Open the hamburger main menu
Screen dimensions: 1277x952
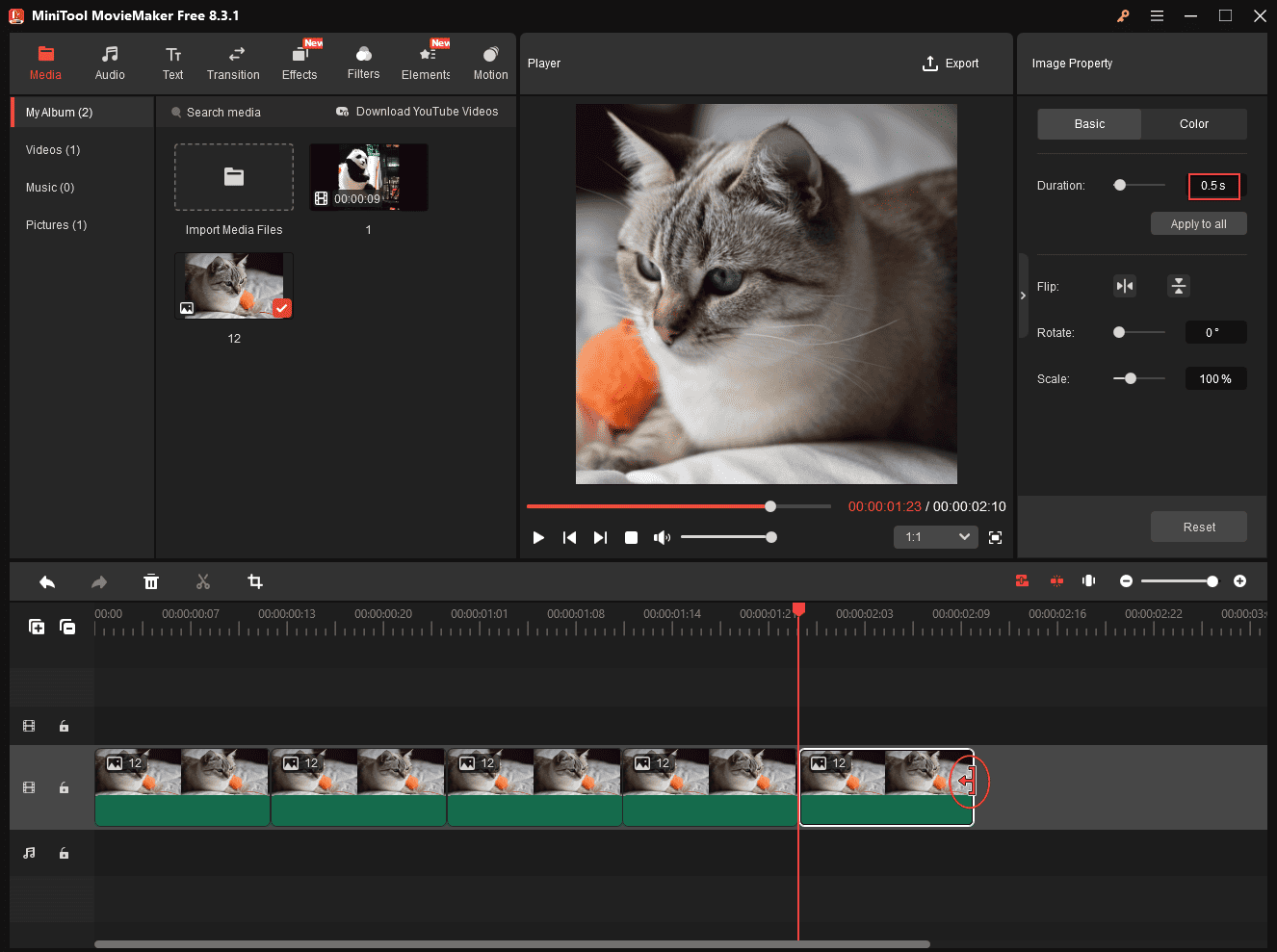tap(1157, 15)
